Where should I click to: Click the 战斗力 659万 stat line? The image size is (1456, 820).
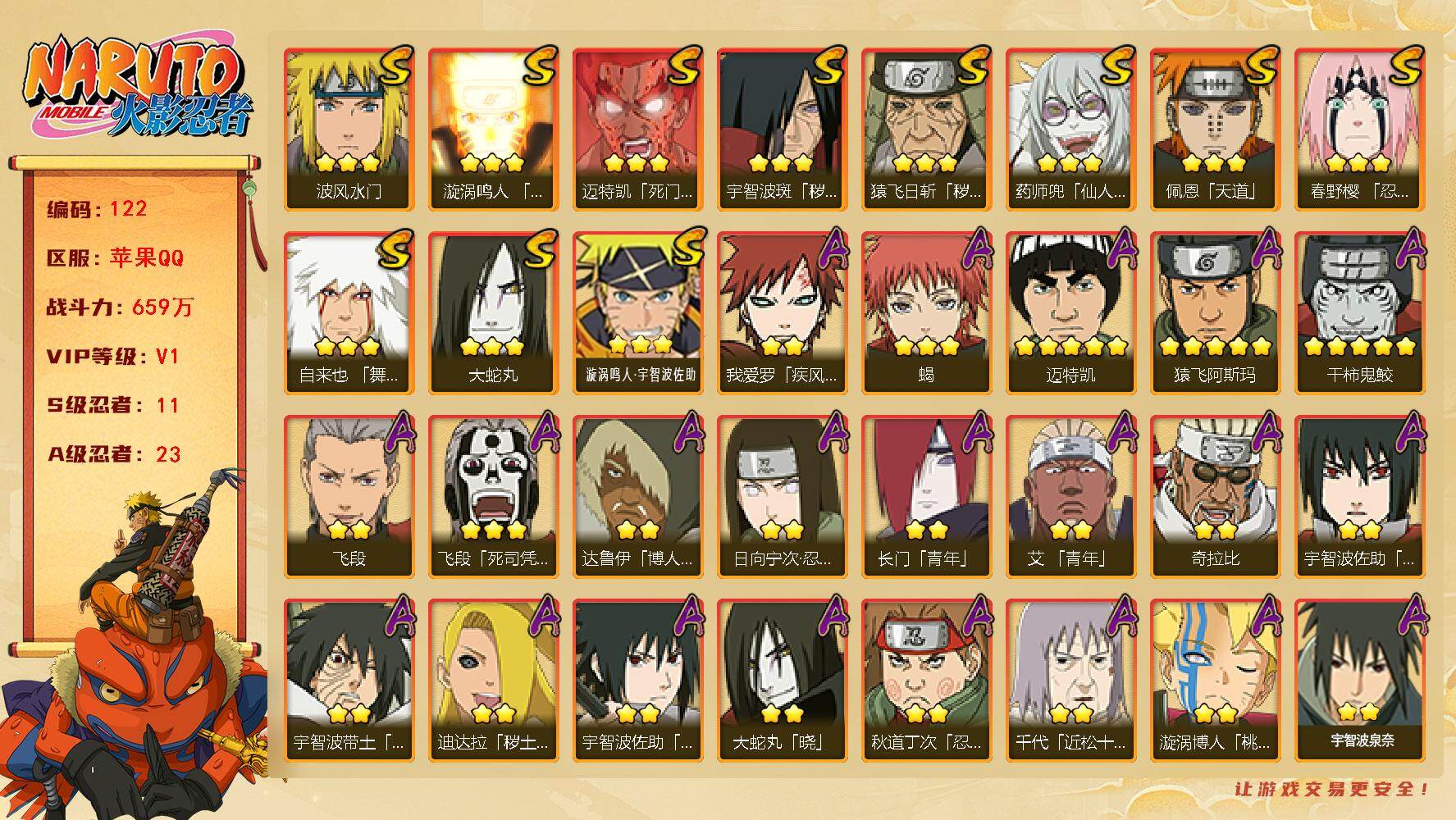pyautogui.click(x=120, y=307)
